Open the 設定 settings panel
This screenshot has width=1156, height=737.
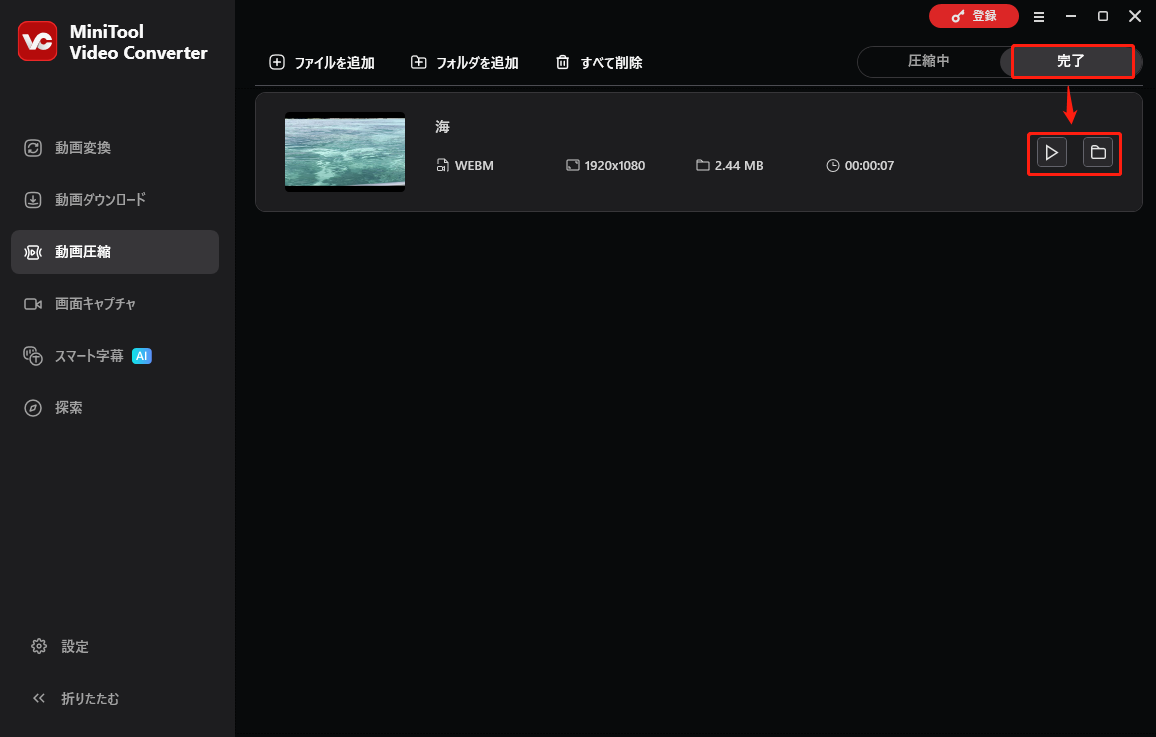[x=70, y=646]
